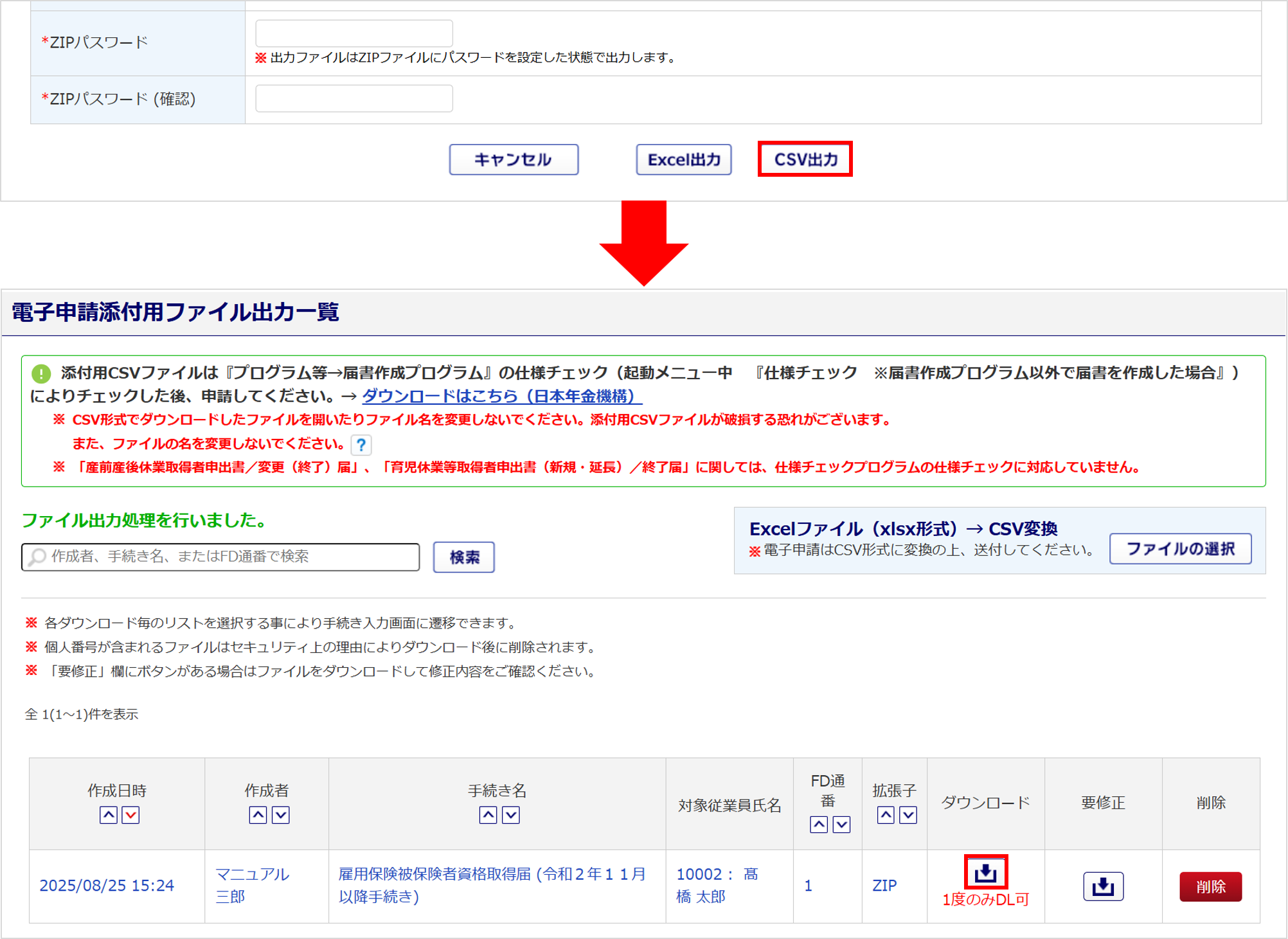
Task: Open the blue question mark help icon
Action: point(361,444)
